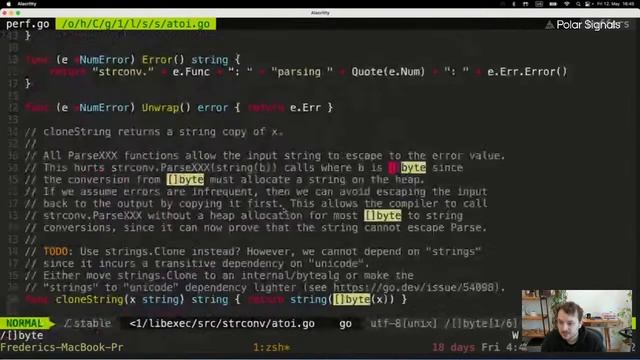This screenshot has height=360, width=640.
Task: Click the "strconv." string literal
Action: (123, 72)
